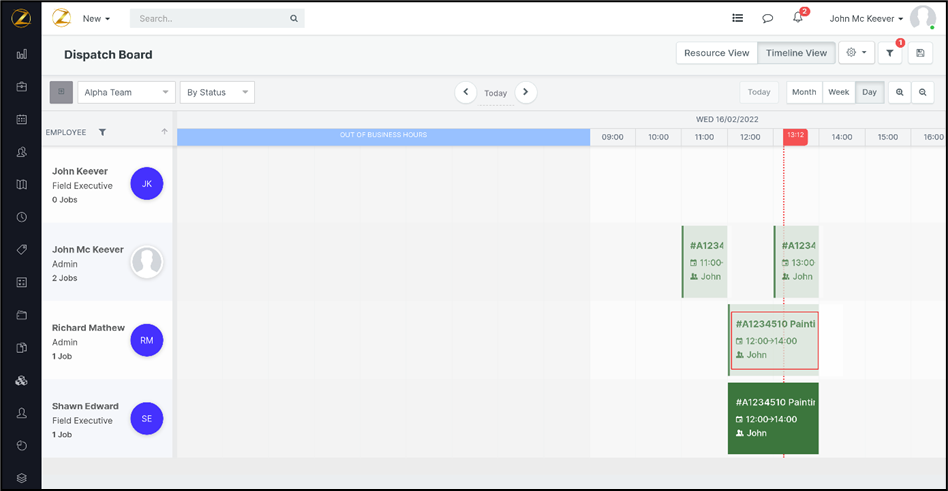
Task: Open the By Status dropdown
Action: pyautogui.click(x=217, y=93)
